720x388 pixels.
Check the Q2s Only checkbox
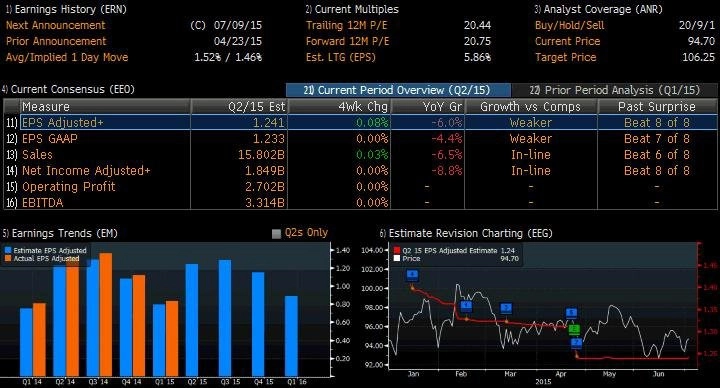click(276, 234)
